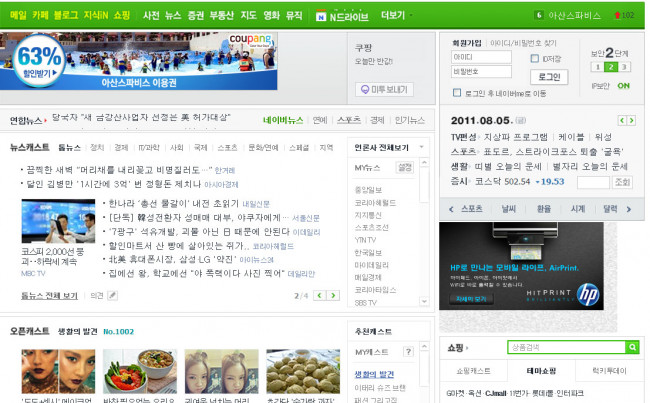Open 아이디/비밀번호 찾기 link
The width and height of the screenshot is (650, 403).
(523, 43)
